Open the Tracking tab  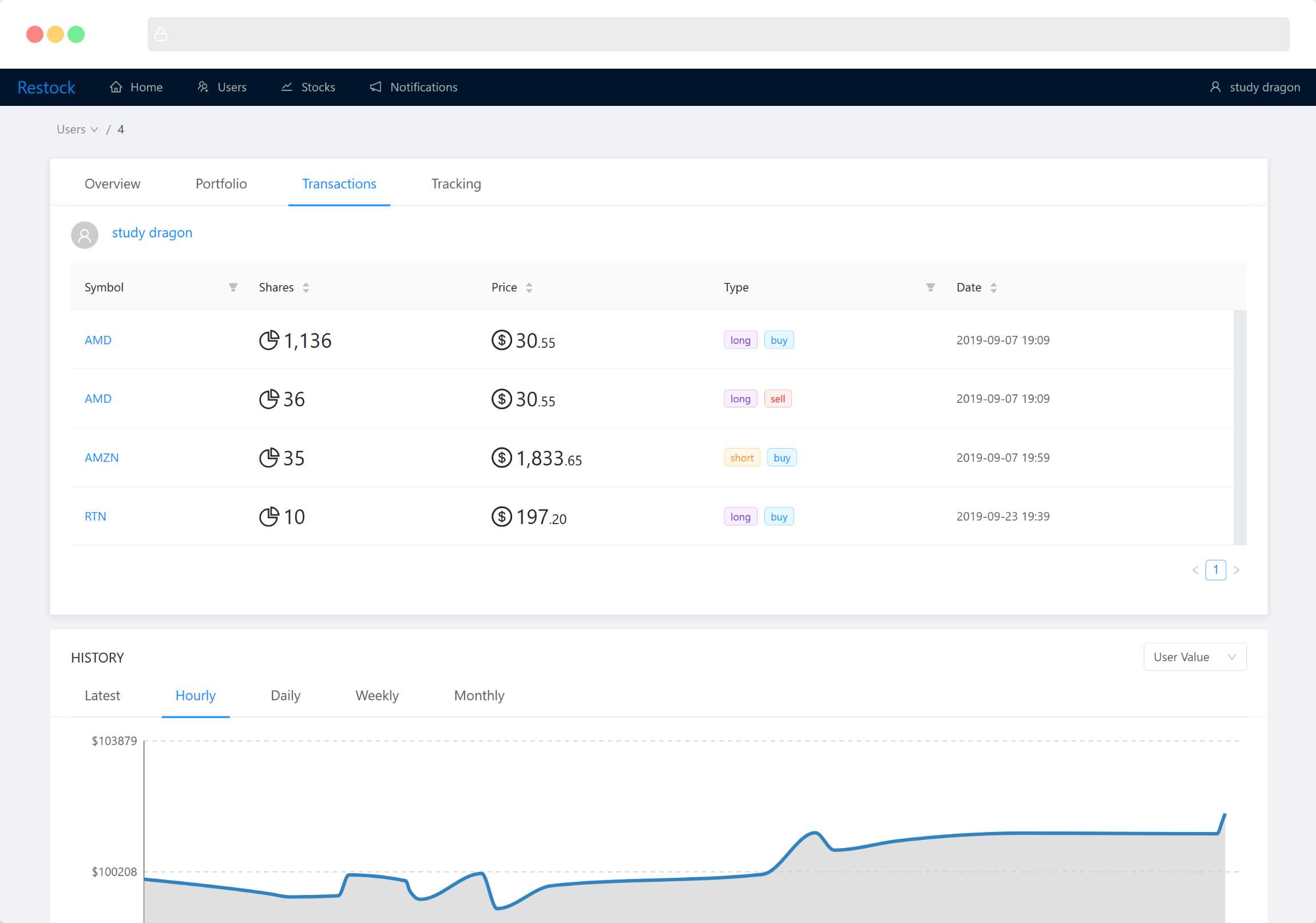point(456,184)
